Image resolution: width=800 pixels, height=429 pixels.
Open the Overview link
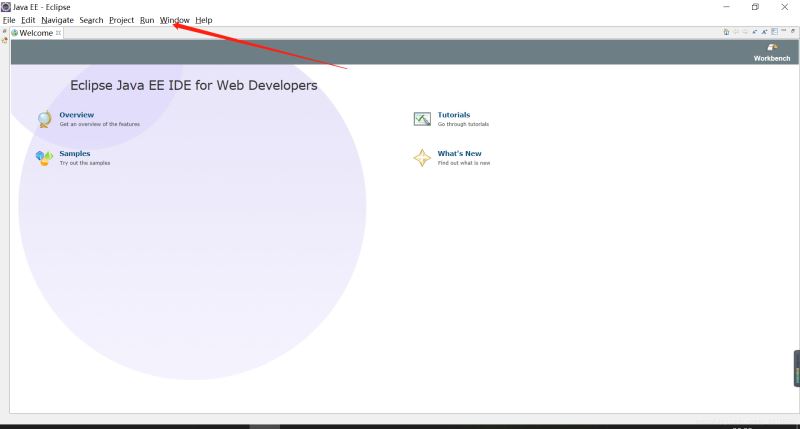click(77, 115)
